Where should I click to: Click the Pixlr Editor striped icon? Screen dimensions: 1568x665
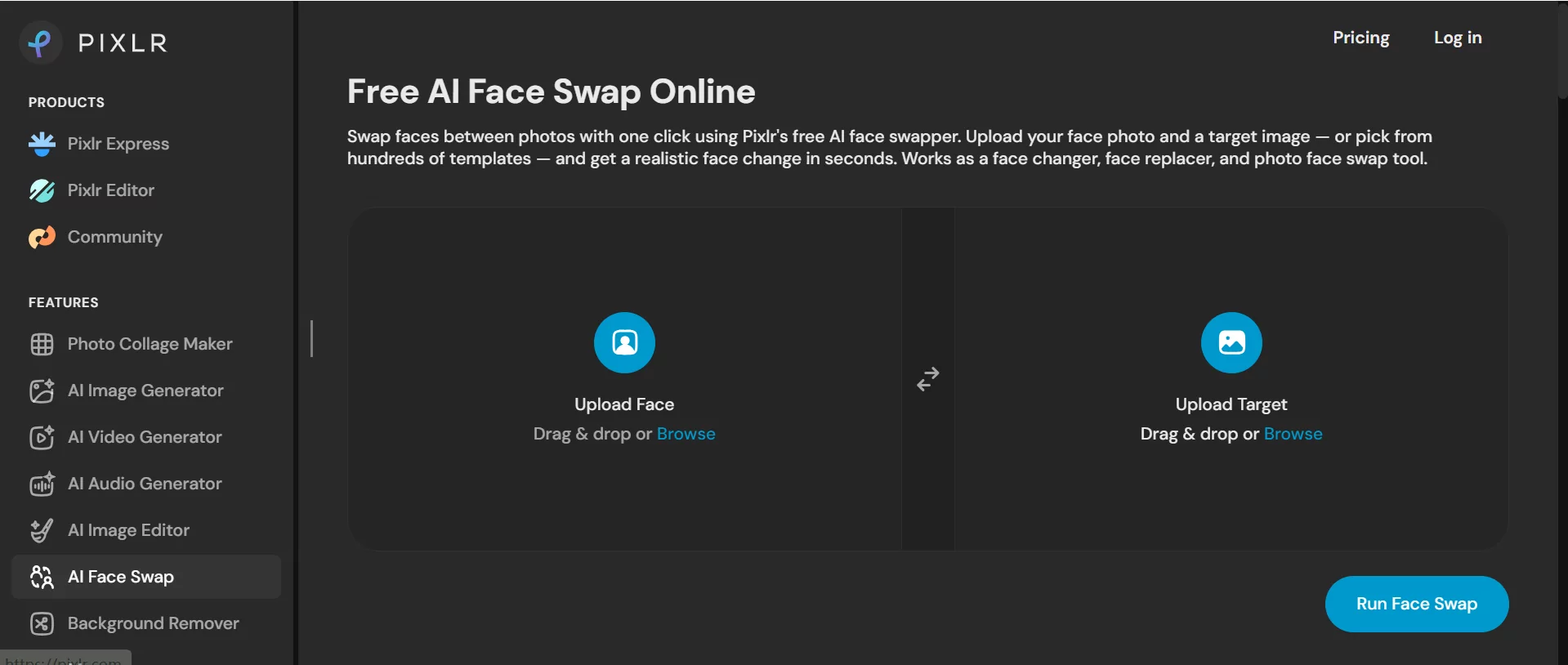(42, 190)
